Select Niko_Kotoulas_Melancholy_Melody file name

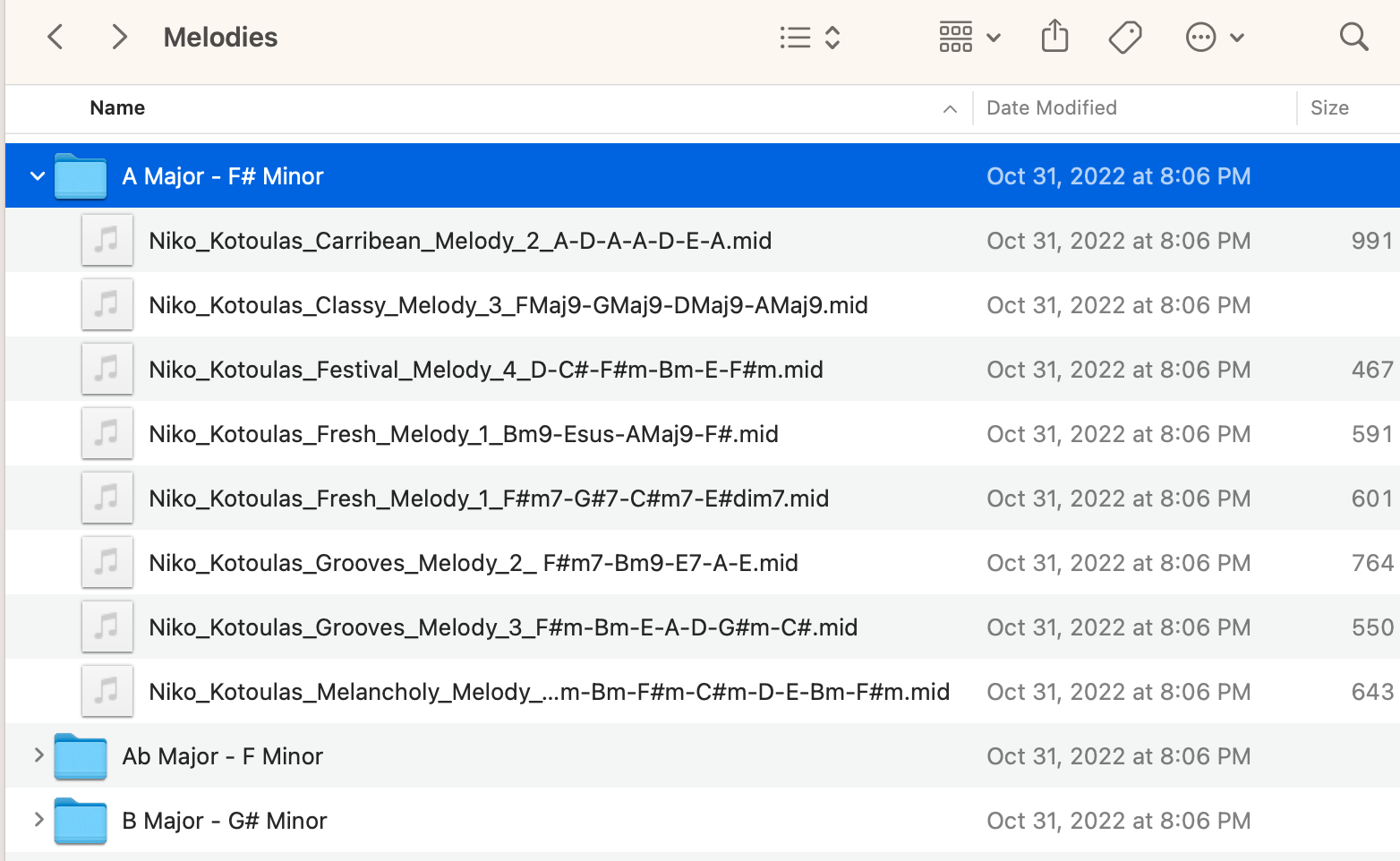tap(550, 692)
